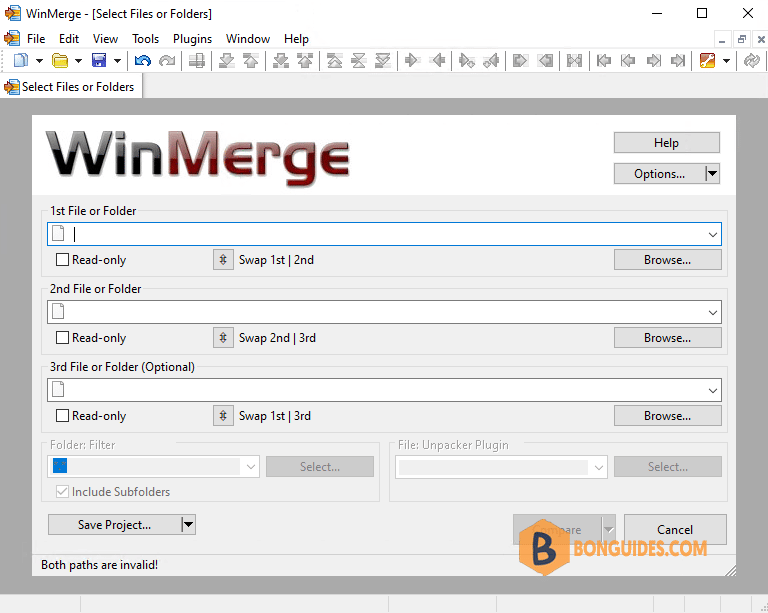Jump to First Difference icon
Screen dimensions: 768x613
[x=335, y=61]
